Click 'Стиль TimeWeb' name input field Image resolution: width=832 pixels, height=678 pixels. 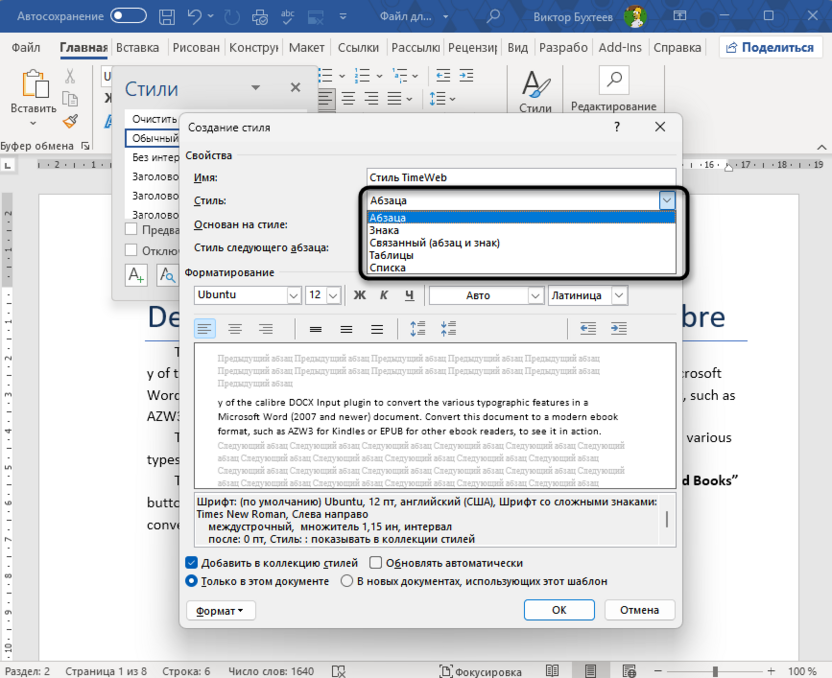point(520,176)
